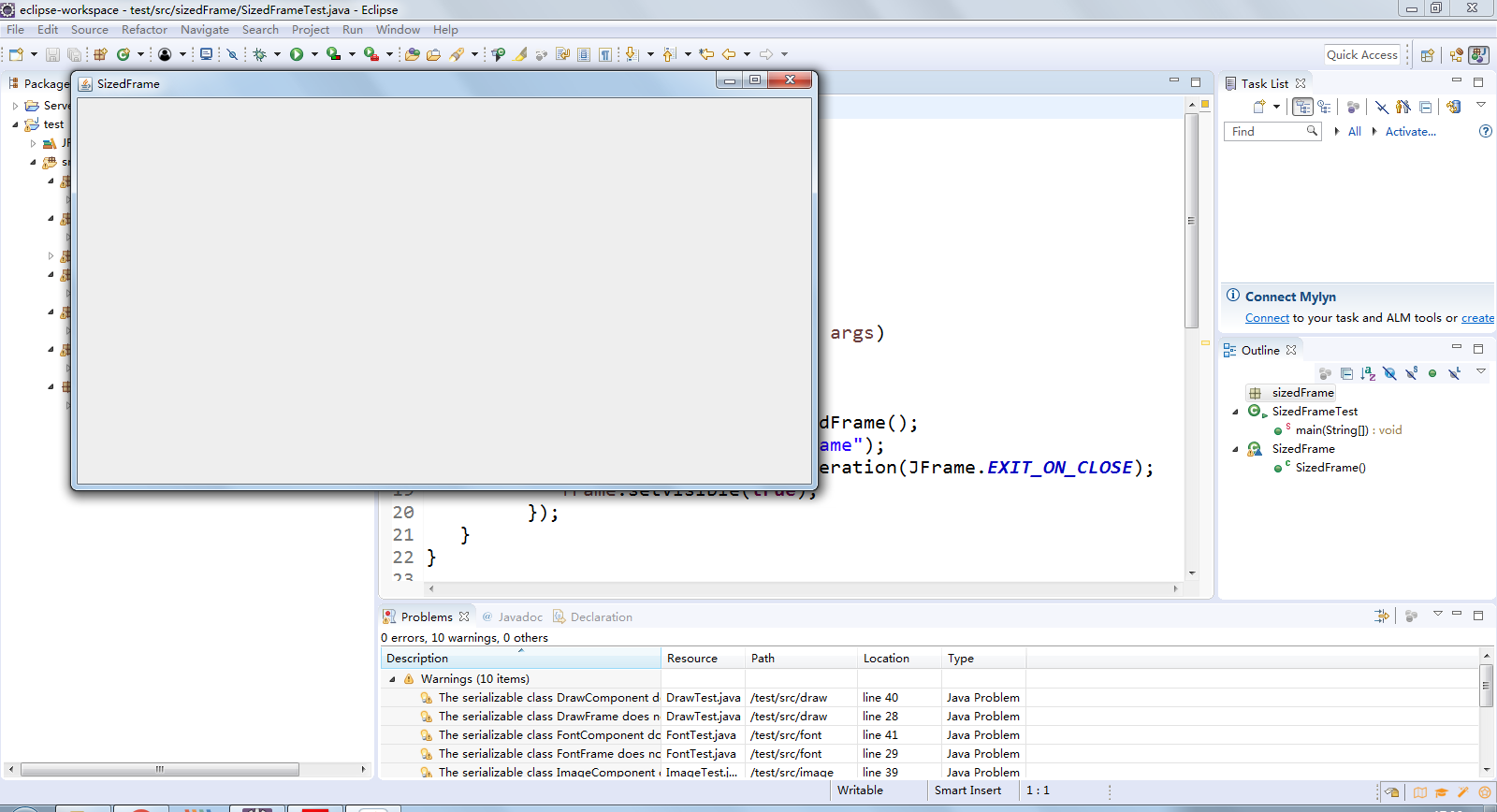Open the Back history dropdown arrow
The width and height of the screenshot is (1497, 812).
(x=747, y=54)
